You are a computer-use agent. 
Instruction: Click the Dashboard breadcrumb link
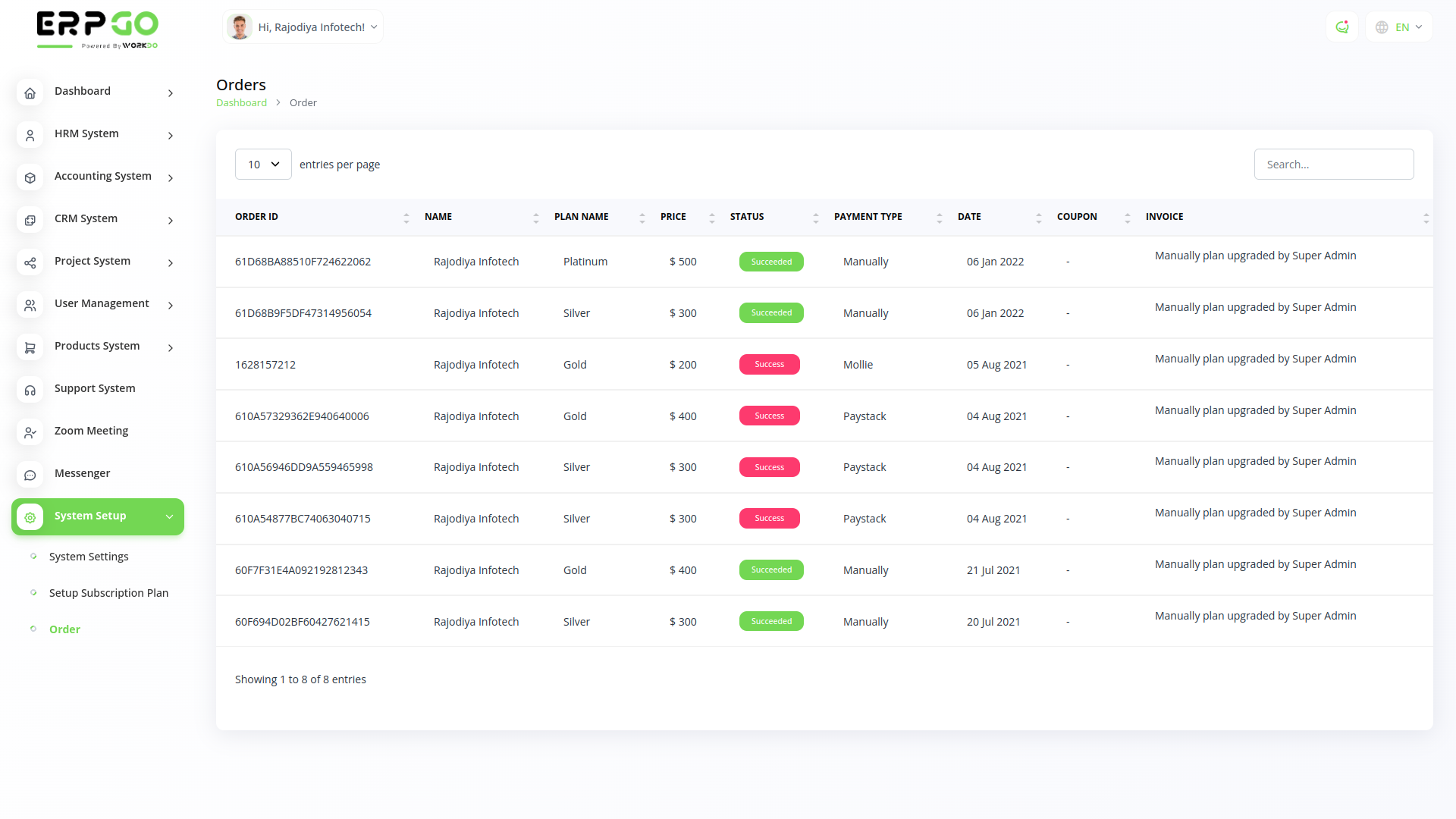coord(241,102)
